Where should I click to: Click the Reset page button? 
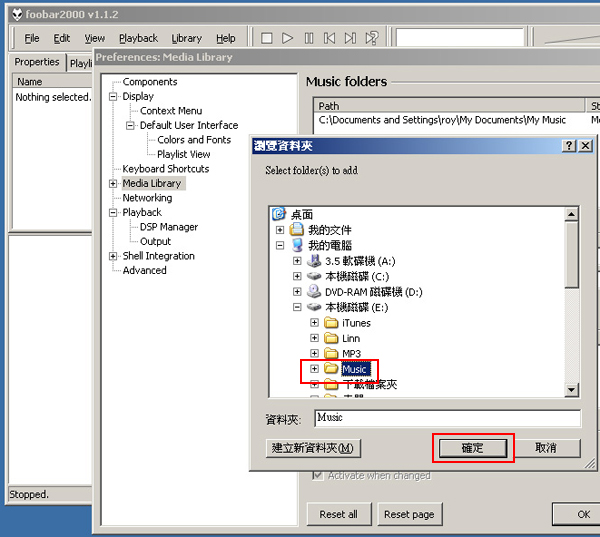click(x=409, y=514)
